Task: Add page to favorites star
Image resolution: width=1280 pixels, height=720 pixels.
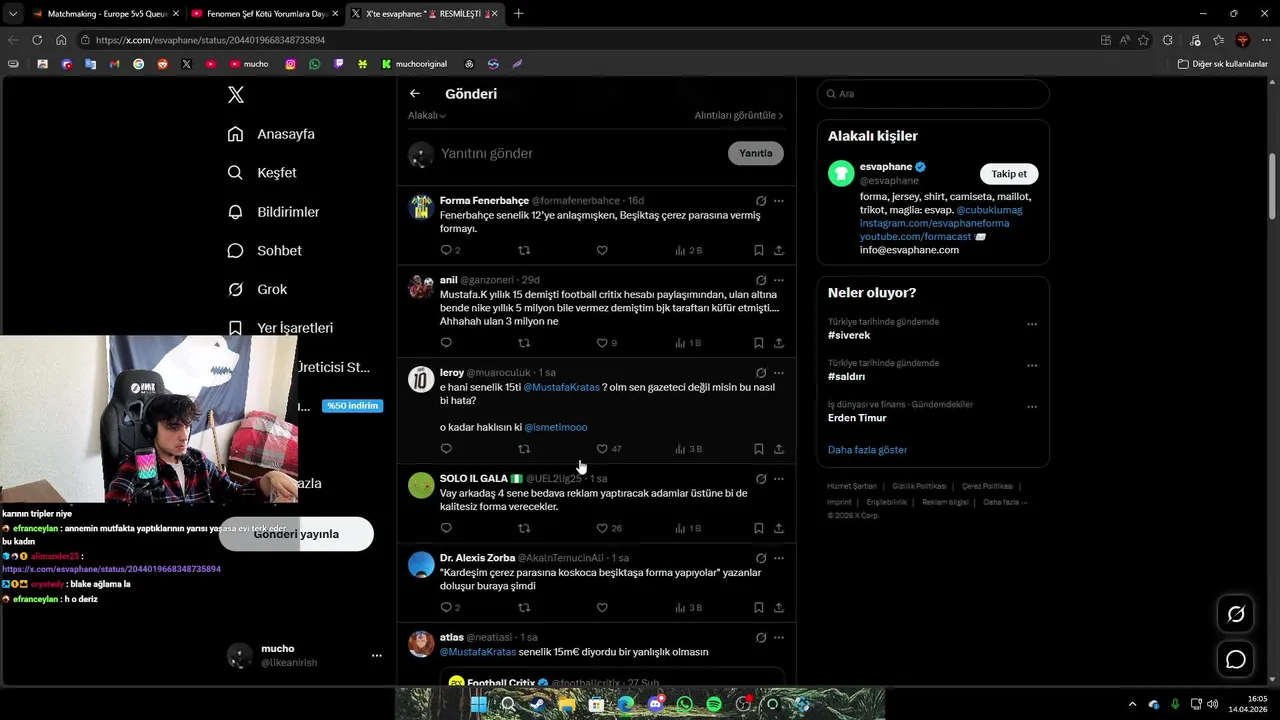Action: (1143, 40)
